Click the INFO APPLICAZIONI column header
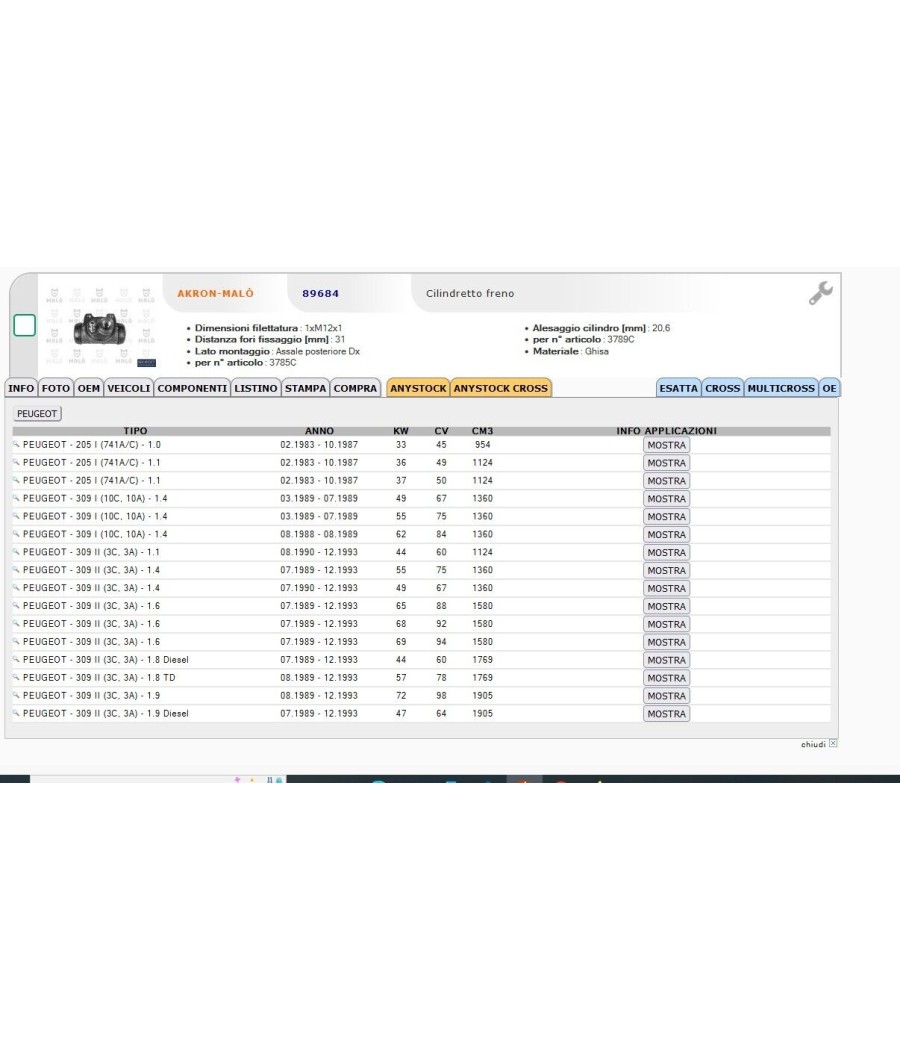This screenshot has width=900, height=1050. [666, 431]
